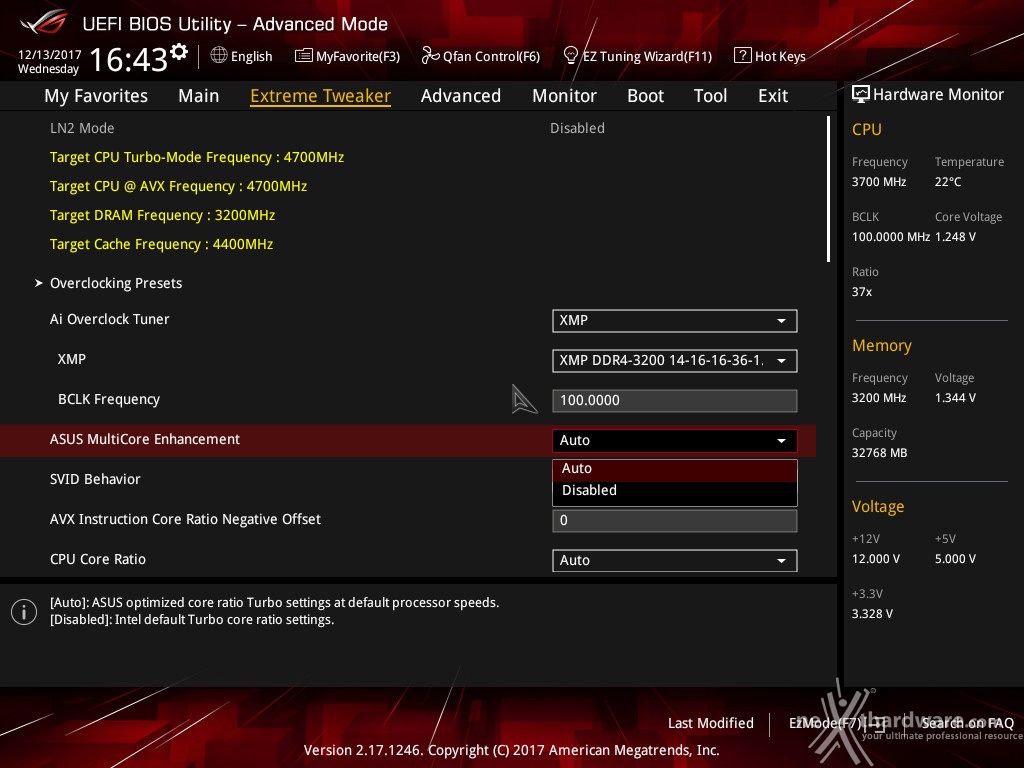Click 'Target CPU @ AVX Frequency : 4700MHz' text

coord(178,186)
